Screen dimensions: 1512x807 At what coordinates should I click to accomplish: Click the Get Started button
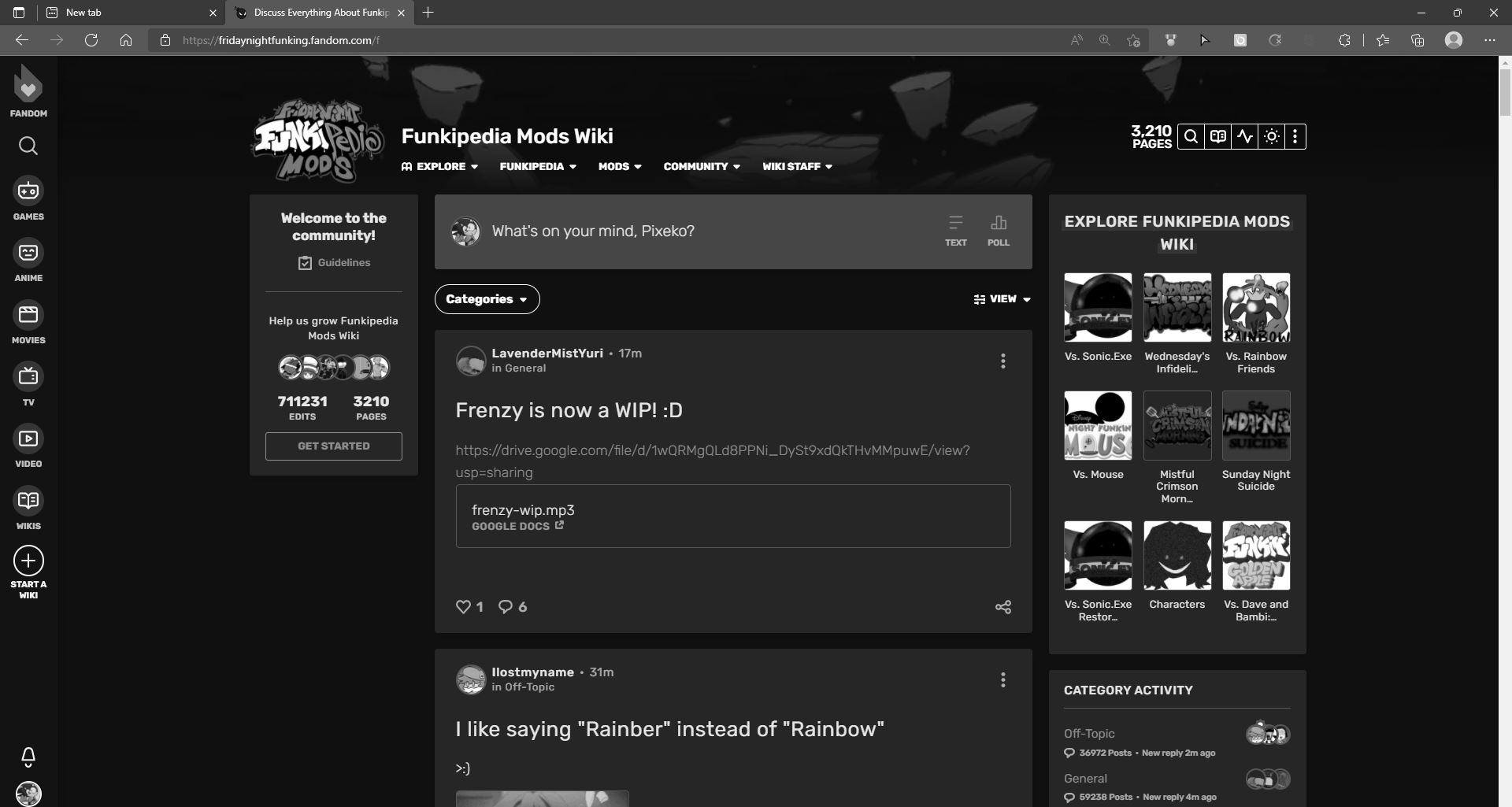coord(334,446)
